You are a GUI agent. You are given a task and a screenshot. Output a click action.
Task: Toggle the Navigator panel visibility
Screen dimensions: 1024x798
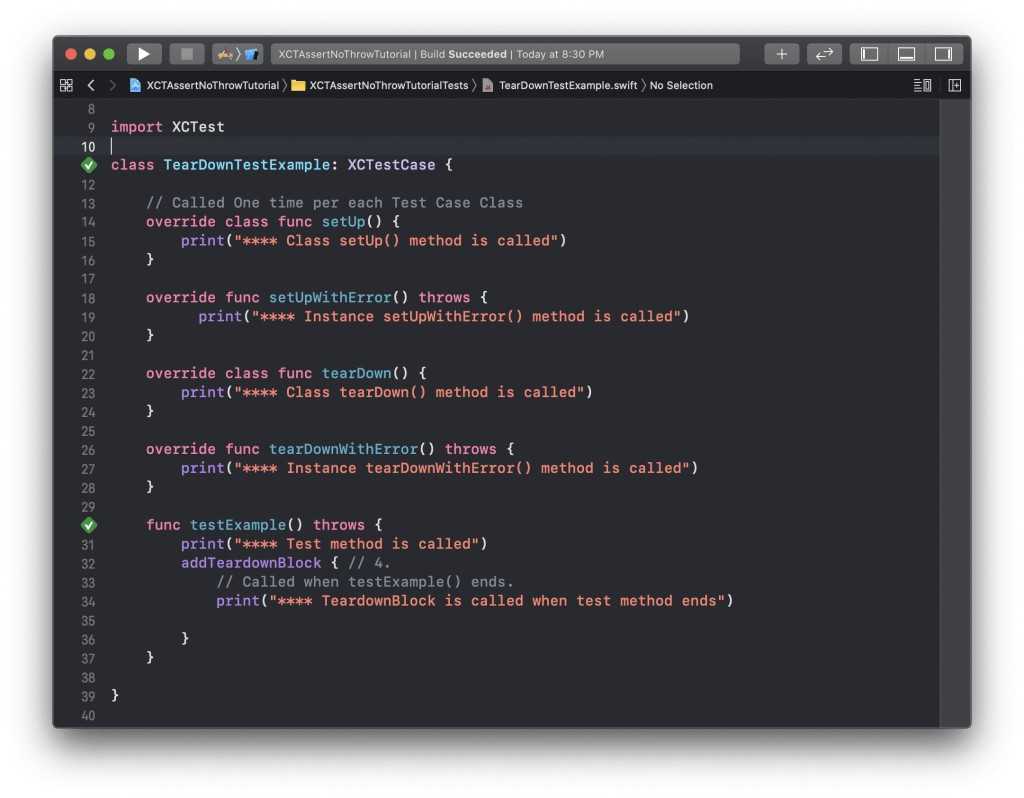tap(869, 54)
